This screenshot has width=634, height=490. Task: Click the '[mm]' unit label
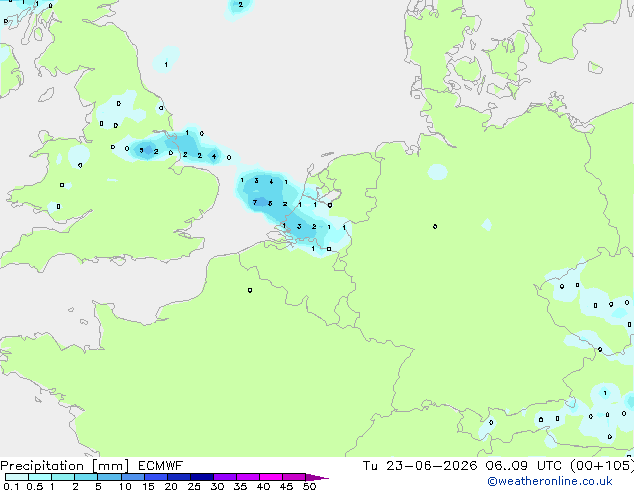coord(110,466)
